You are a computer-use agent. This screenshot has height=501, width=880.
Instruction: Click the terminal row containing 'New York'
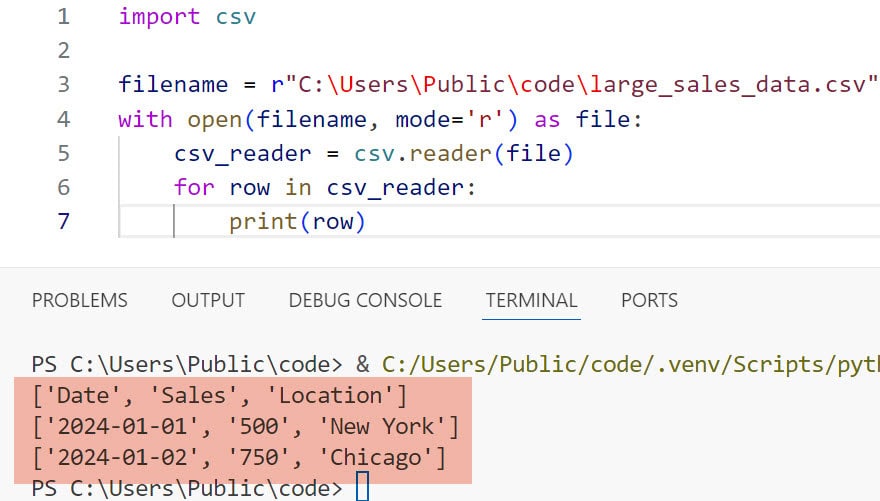246,427
